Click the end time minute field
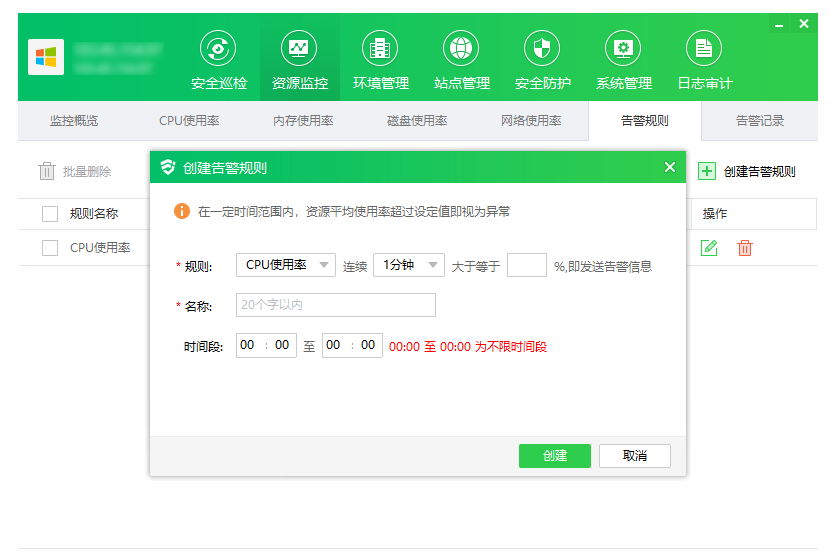Viewport: 830px width, 560px height. point(368,345)
